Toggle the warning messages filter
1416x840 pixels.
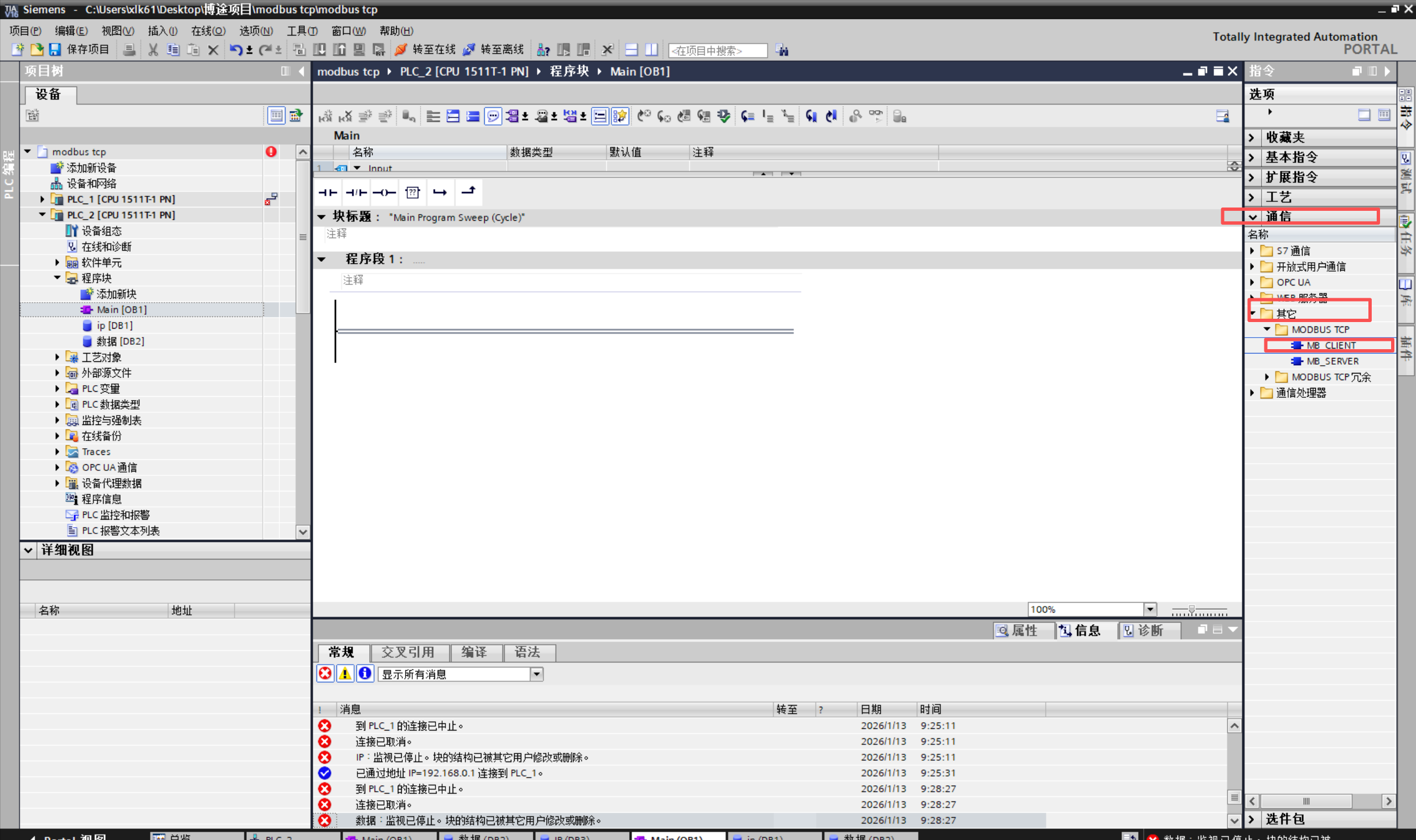click(x=345, y=673)
